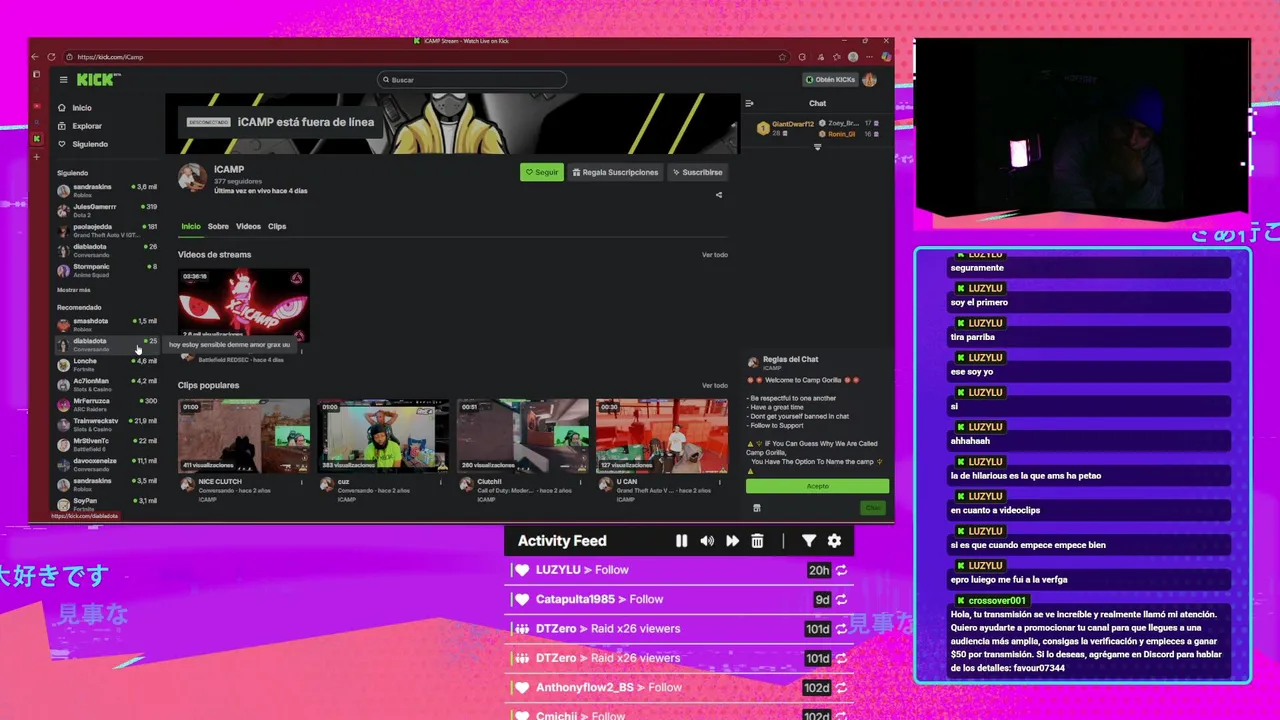
Task: Switch to the Clips tab
Action: 277,227
